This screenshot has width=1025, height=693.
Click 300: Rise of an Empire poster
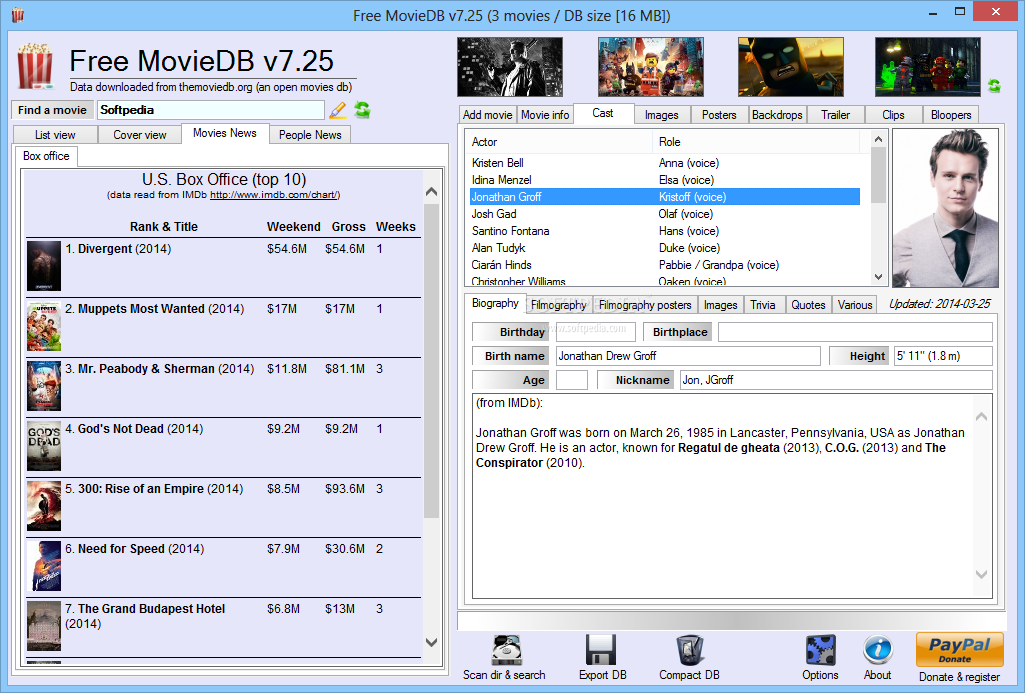(44, 507)
